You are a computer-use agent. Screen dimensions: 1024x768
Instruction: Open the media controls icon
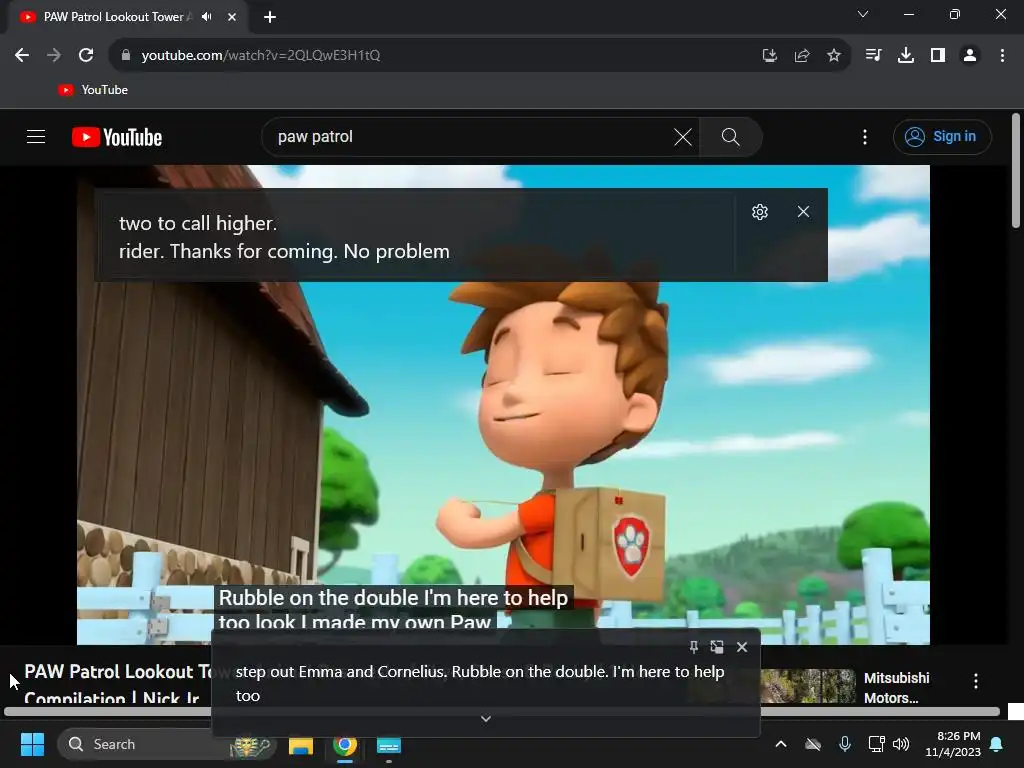tap(873, 56)
